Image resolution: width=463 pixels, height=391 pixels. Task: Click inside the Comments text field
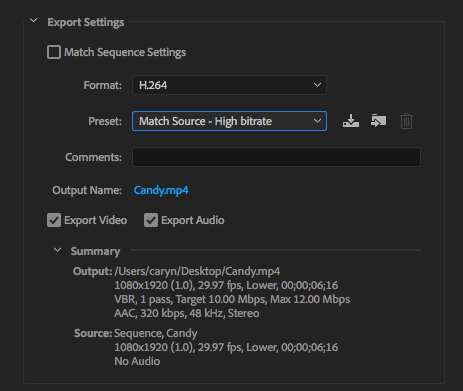[x=276, y=157]
